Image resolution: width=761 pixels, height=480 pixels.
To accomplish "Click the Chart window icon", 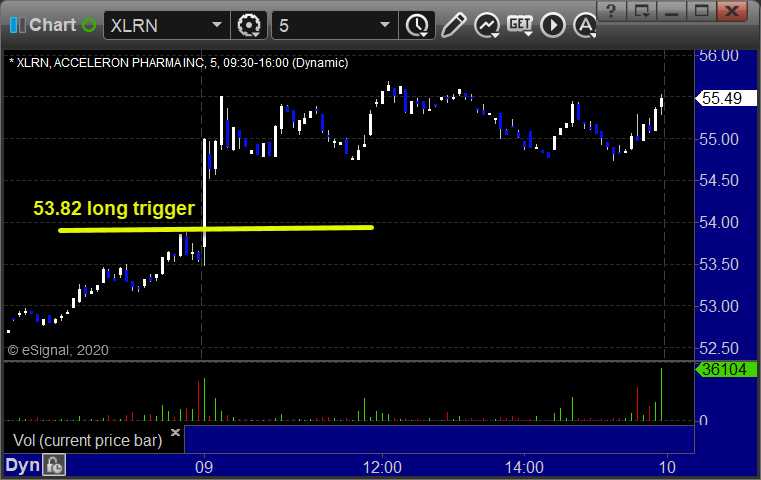I will point(17,25).
